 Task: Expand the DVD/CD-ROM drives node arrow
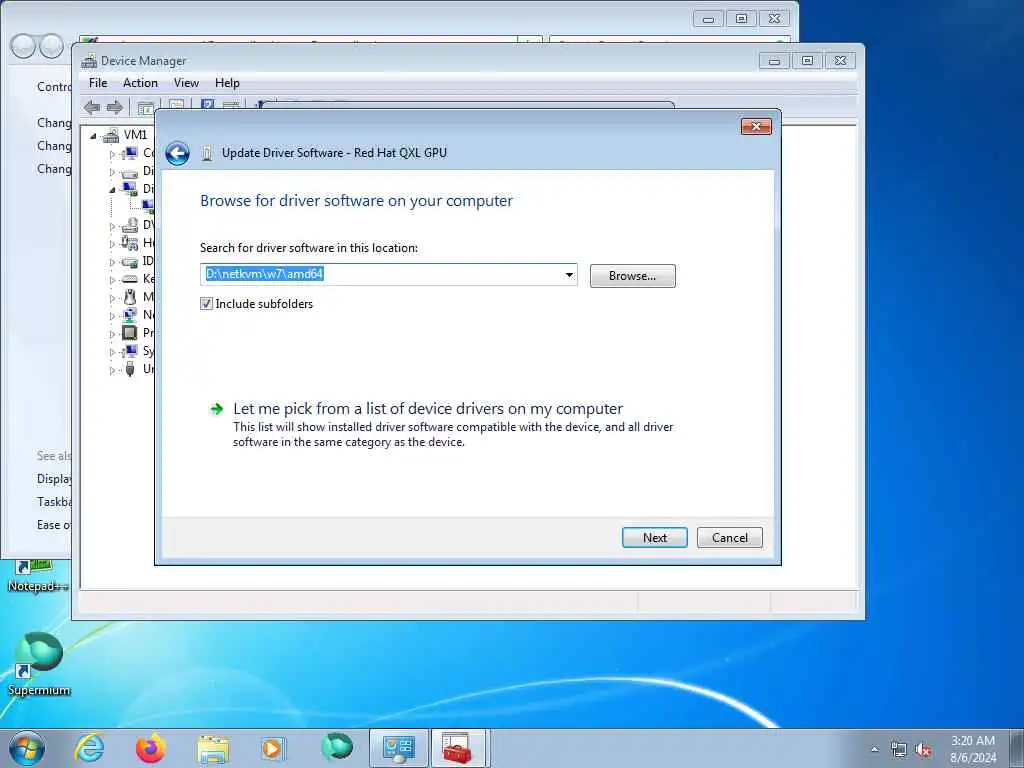click(112, 227)
